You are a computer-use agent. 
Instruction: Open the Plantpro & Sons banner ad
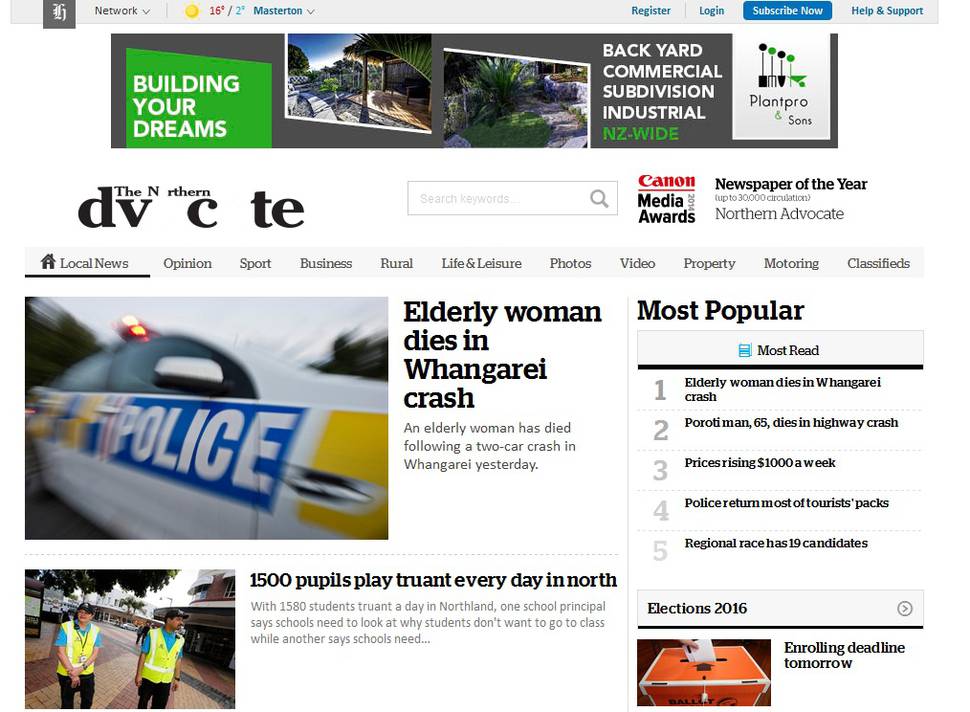coord(474,91)
